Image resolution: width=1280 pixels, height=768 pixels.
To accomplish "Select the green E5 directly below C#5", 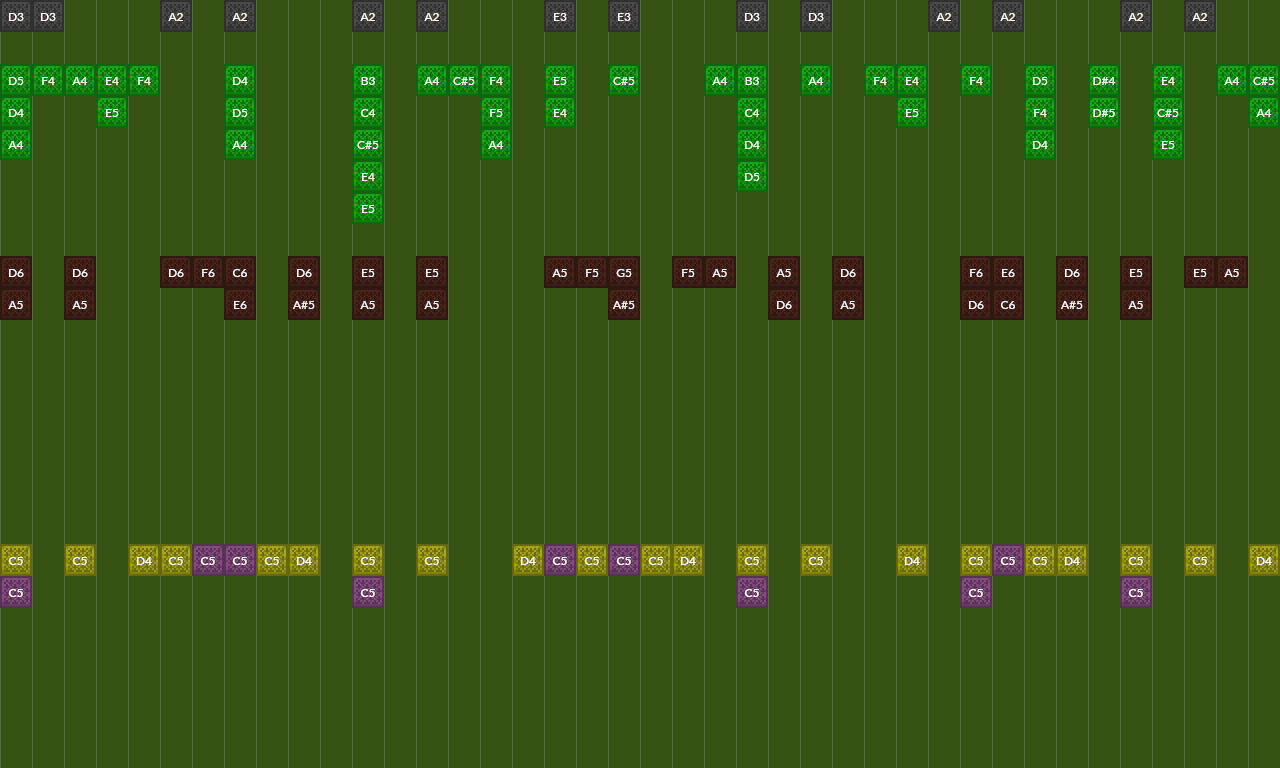I will [x=1168, y=144].
